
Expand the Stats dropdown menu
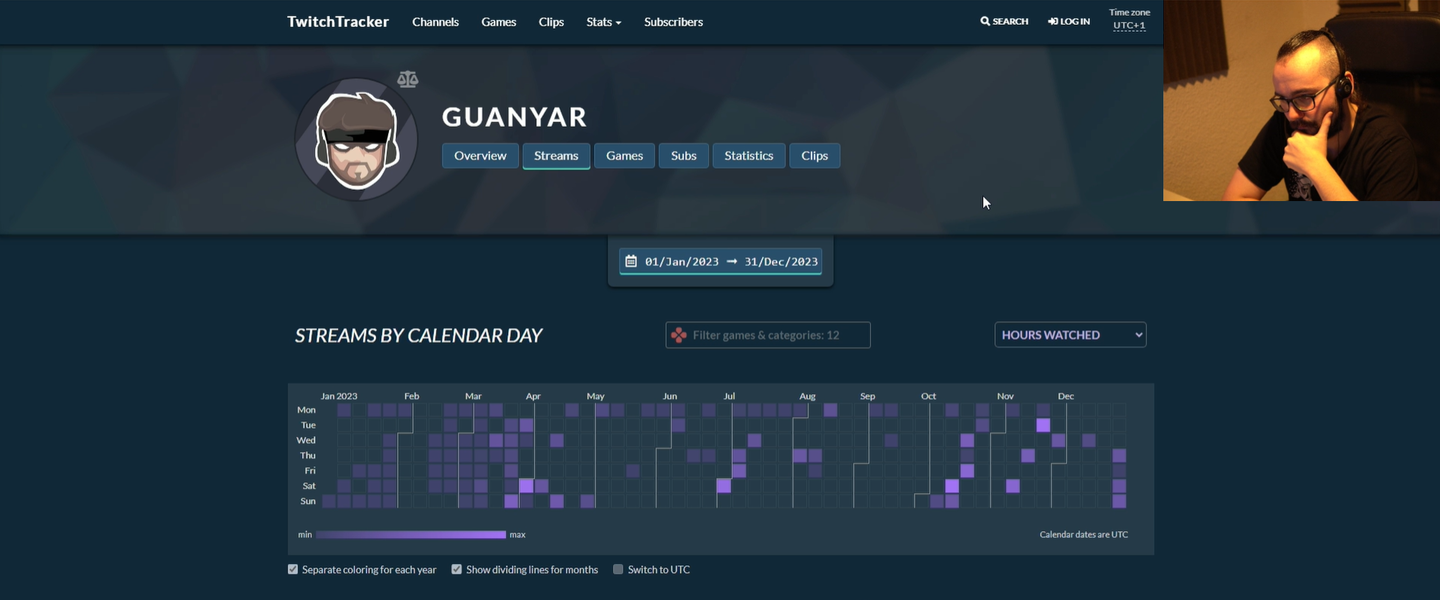tap(604, 21)
